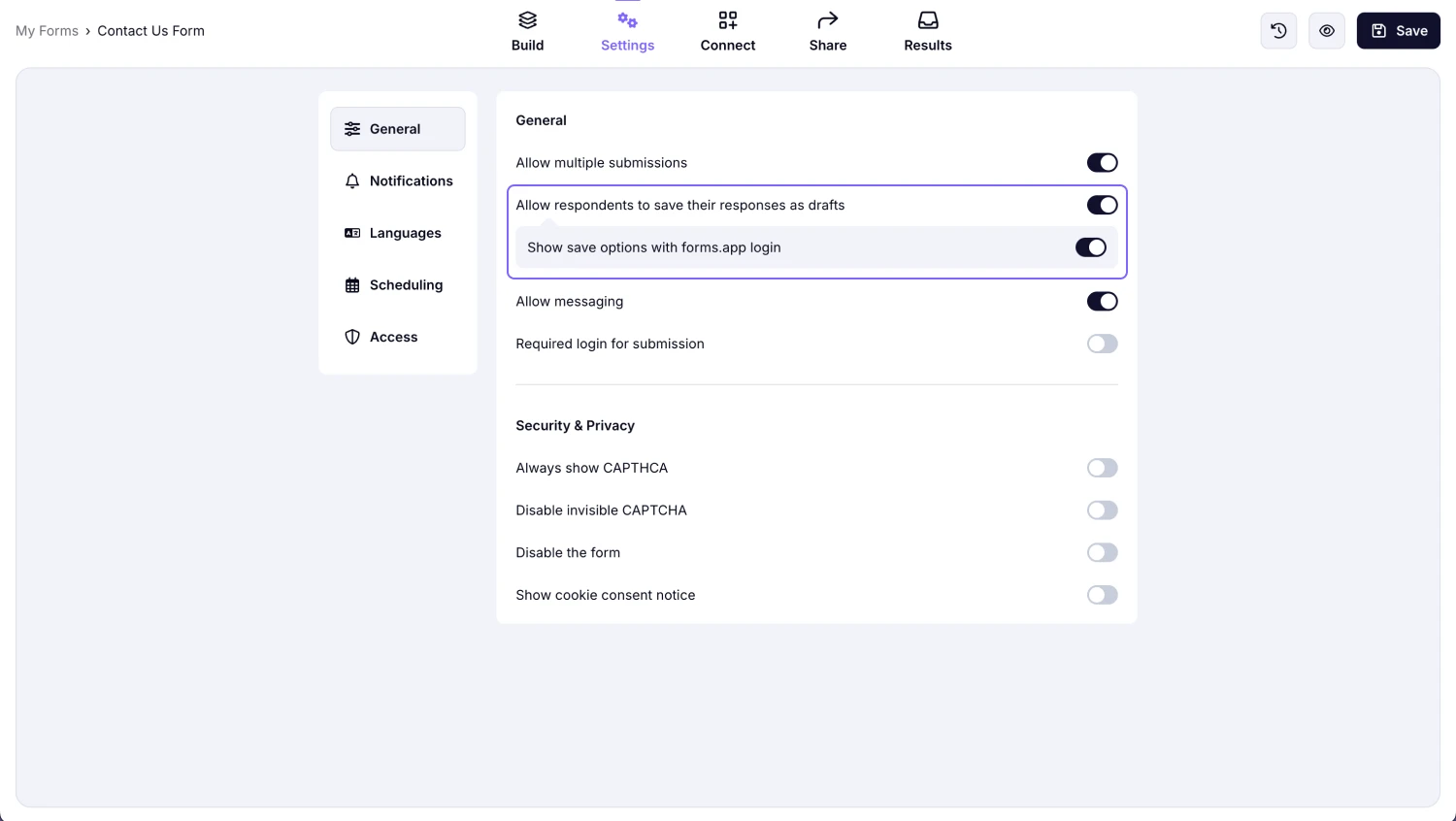This screenshot has width=1456, height=821.
Task: Click the Access shield icon
Action: (x=351, y=337)
